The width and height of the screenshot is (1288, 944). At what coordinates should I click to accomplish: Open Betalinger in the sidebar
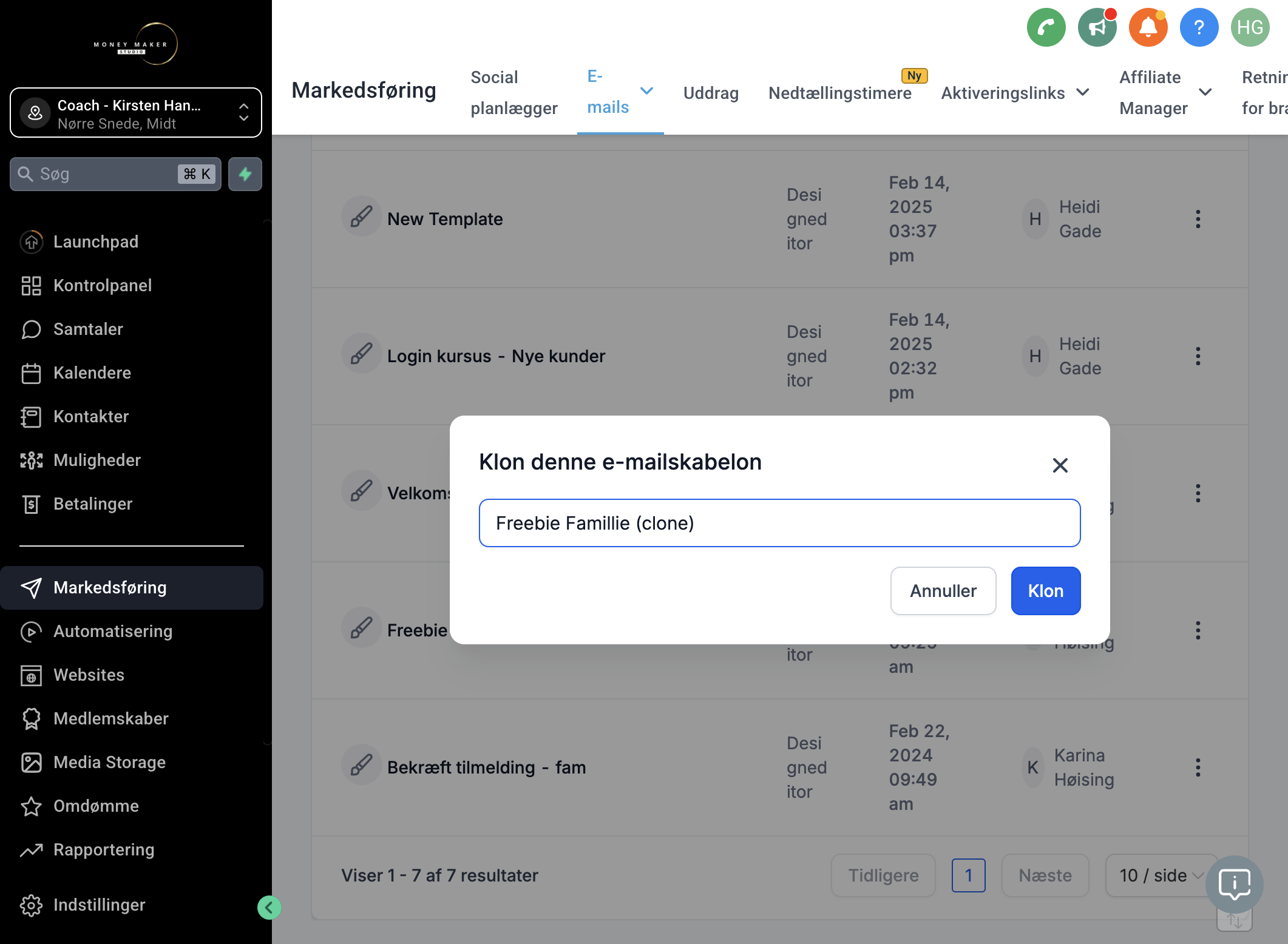point(132,504)
